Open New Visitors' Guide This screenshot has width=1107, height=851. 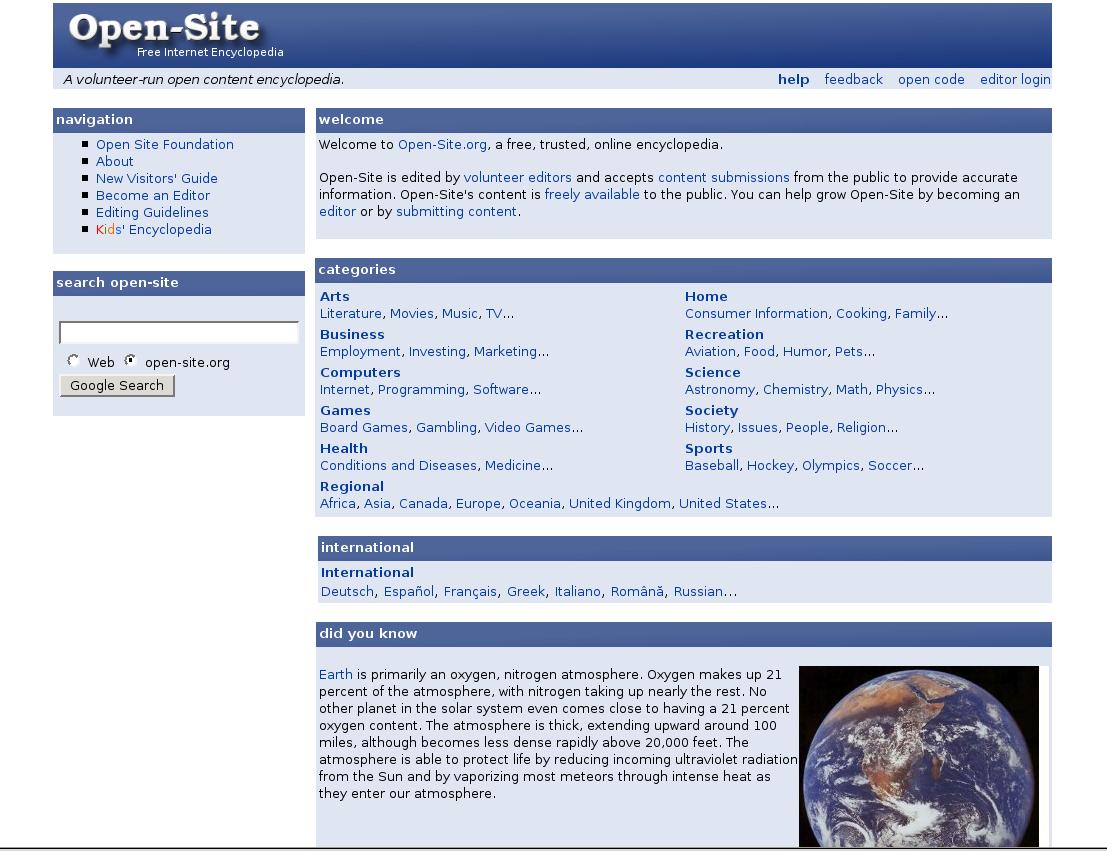pos(157,178)
